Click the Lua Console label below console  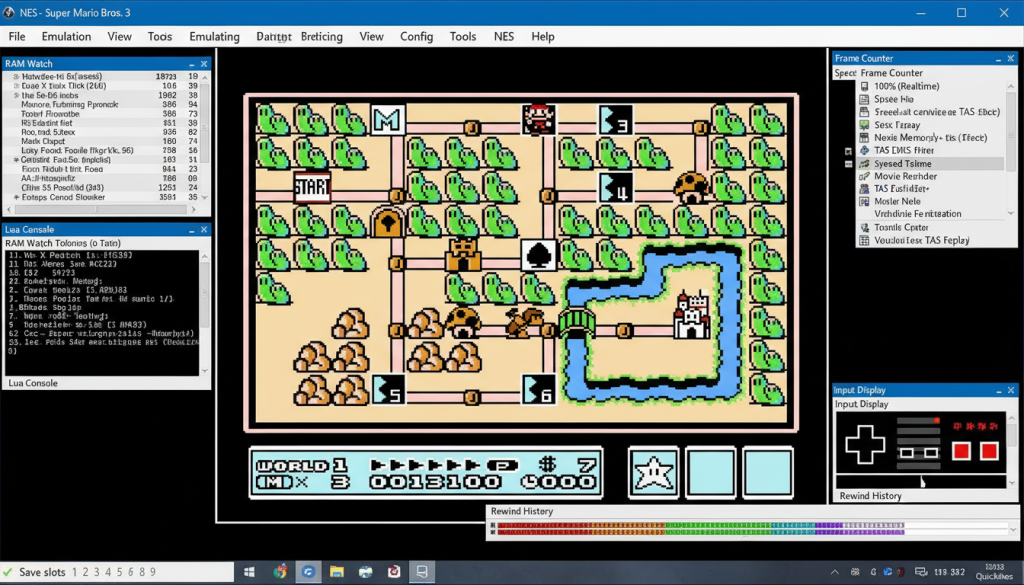[x=33, y=383]
